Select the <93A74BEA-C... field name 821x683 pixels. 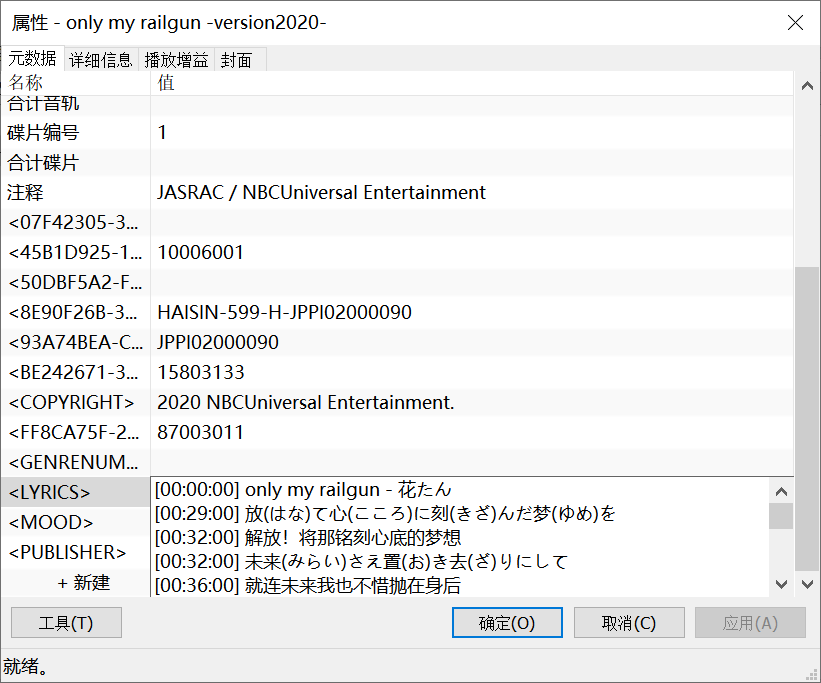(75, 342)
